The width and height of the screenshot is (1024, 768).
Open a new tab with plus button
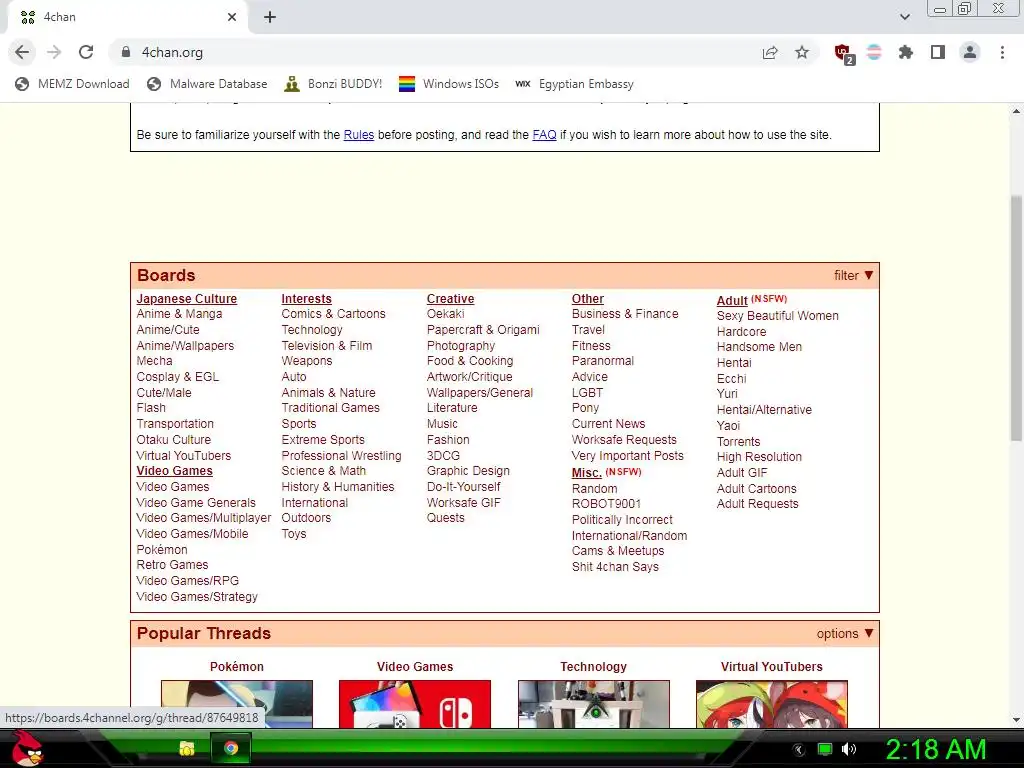[270, 17]
